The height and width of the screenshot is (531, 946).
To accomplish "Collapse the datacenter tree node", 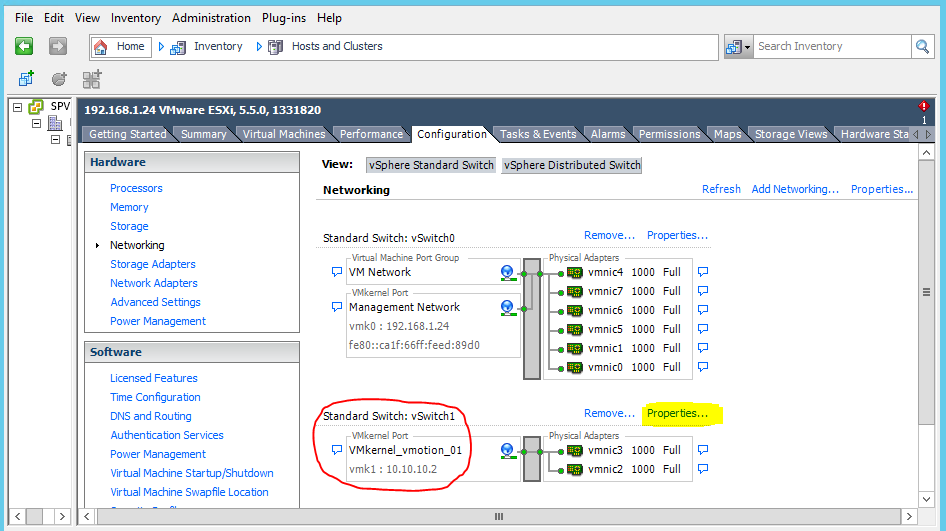I will click(x=36, y=123).
